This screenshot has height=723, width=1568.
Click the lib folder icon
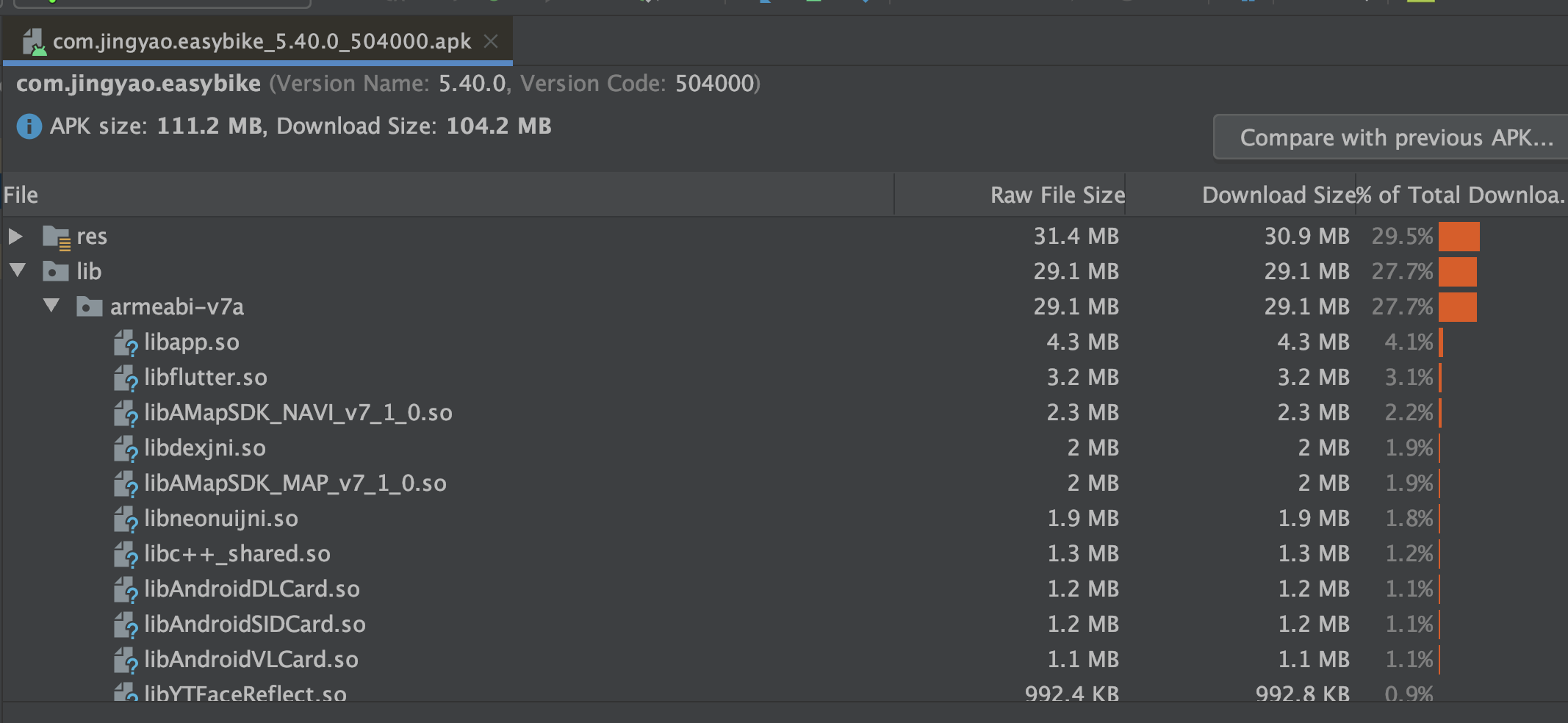(56, 272)
